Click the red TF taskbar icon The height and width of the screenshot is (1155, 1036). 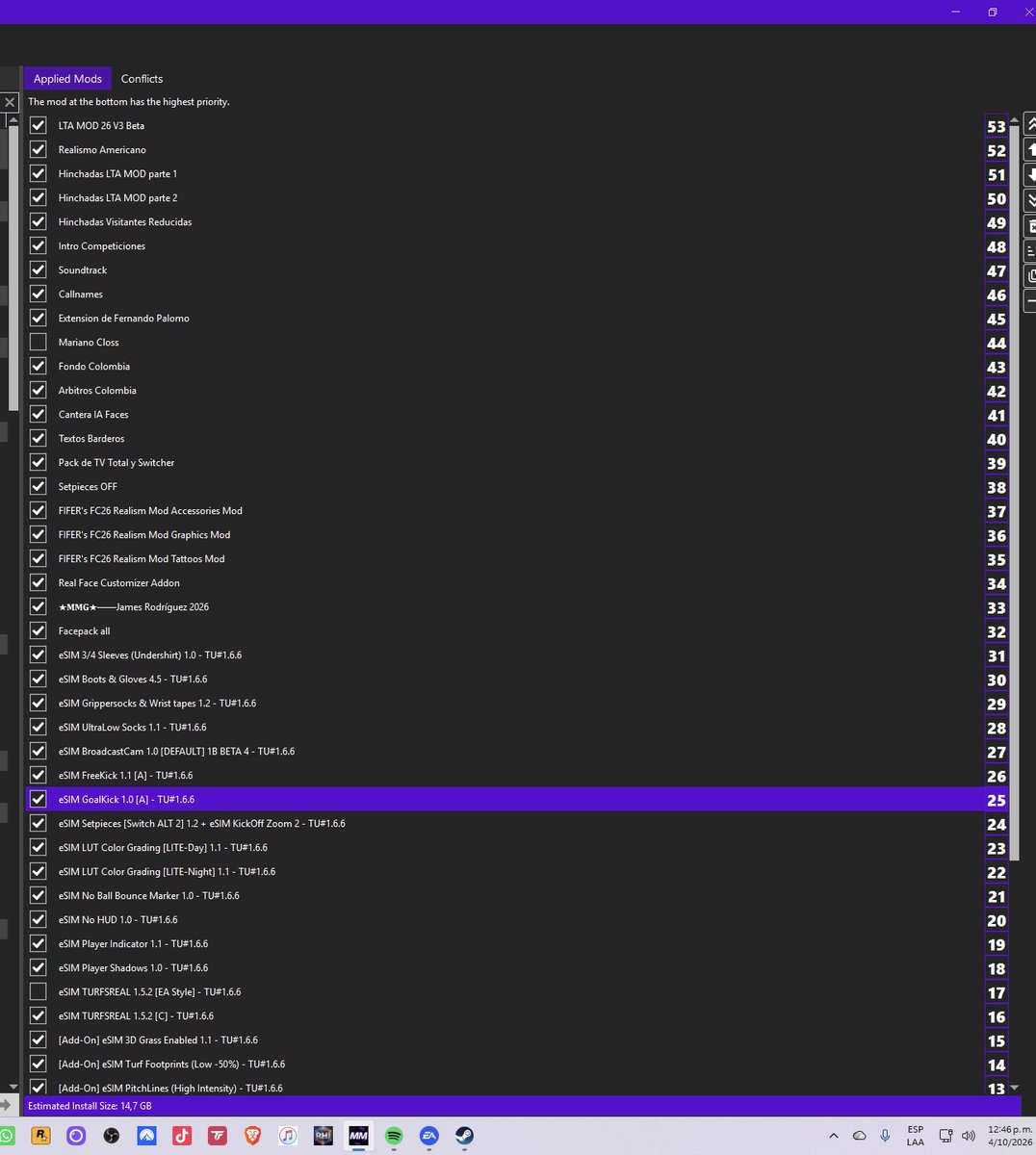(217, 1136)
